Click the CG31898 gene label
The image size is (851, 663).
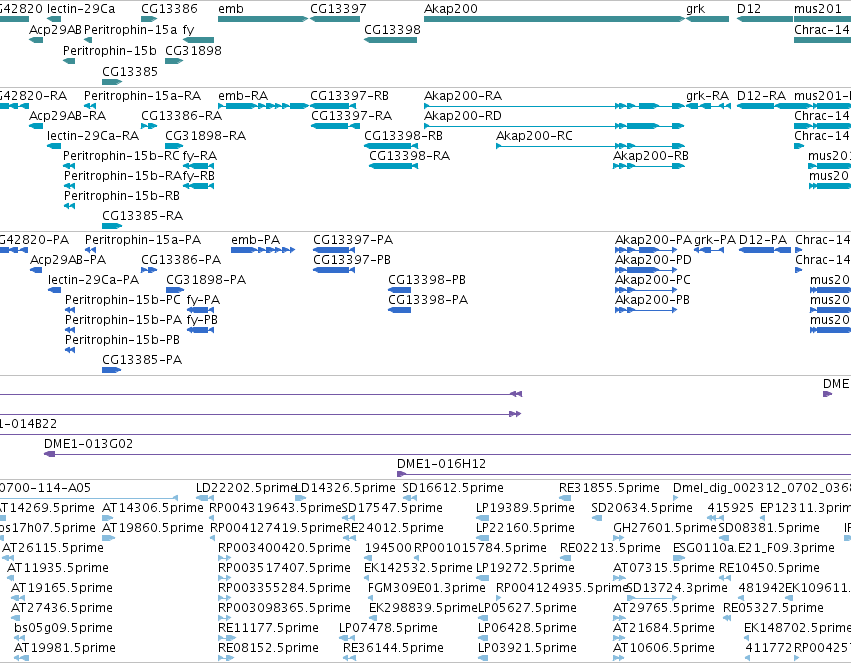coord(193,50)
